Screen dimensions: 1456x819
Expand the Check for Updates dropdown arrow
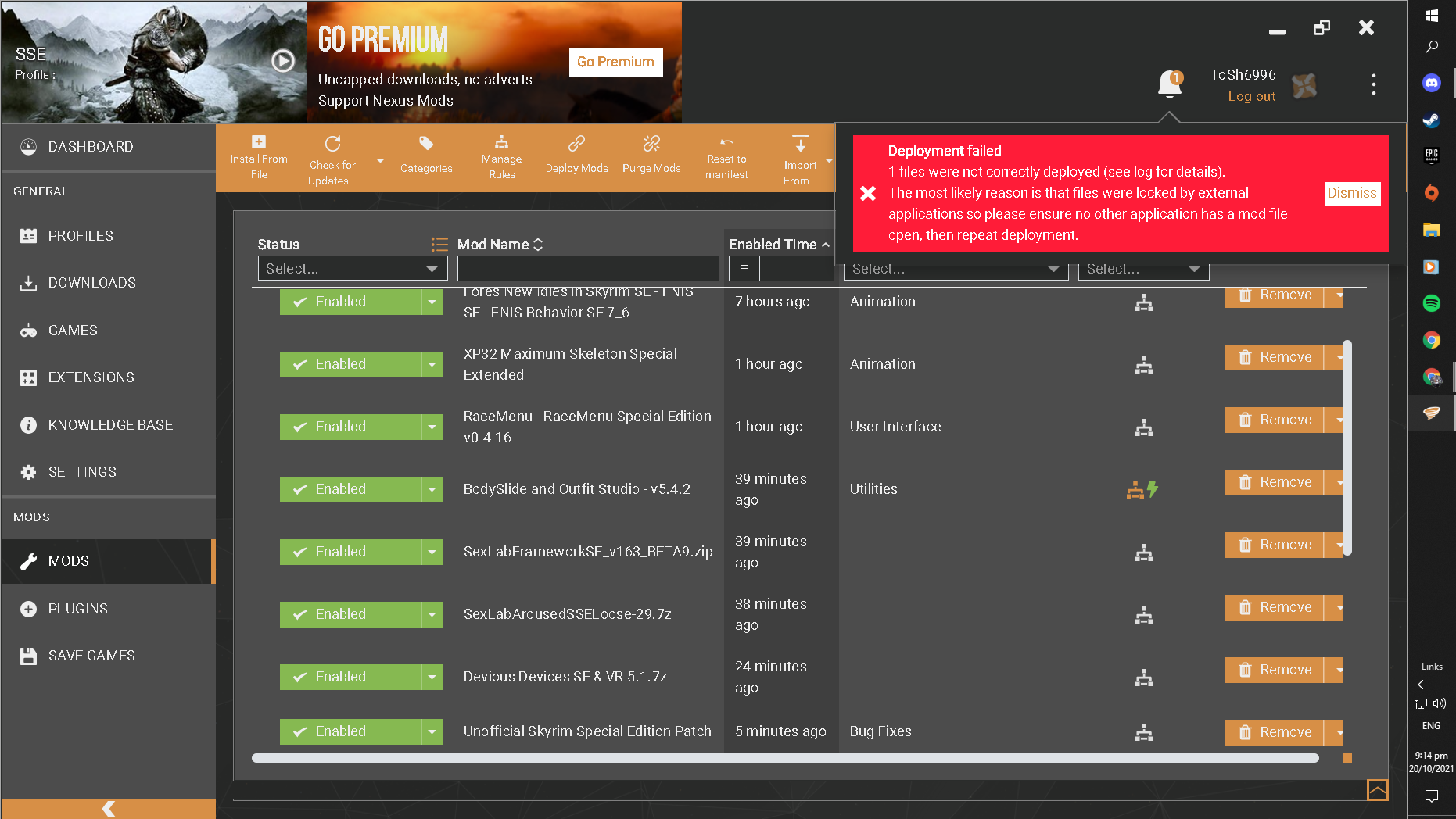point(380,161)
